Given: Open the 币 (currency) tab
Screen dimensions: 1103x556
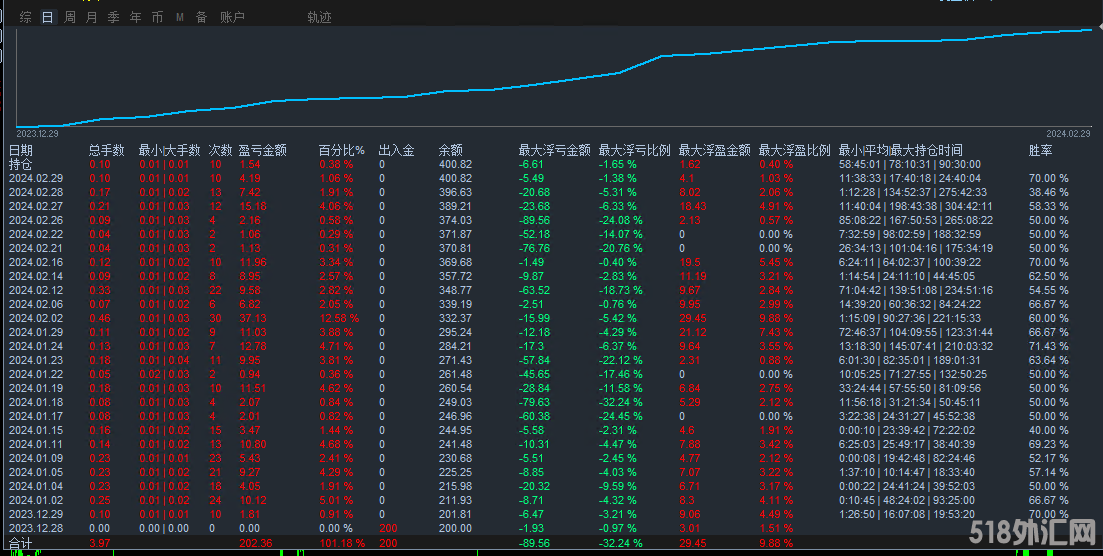Looking at the screenshot, I should click(157, 17).
